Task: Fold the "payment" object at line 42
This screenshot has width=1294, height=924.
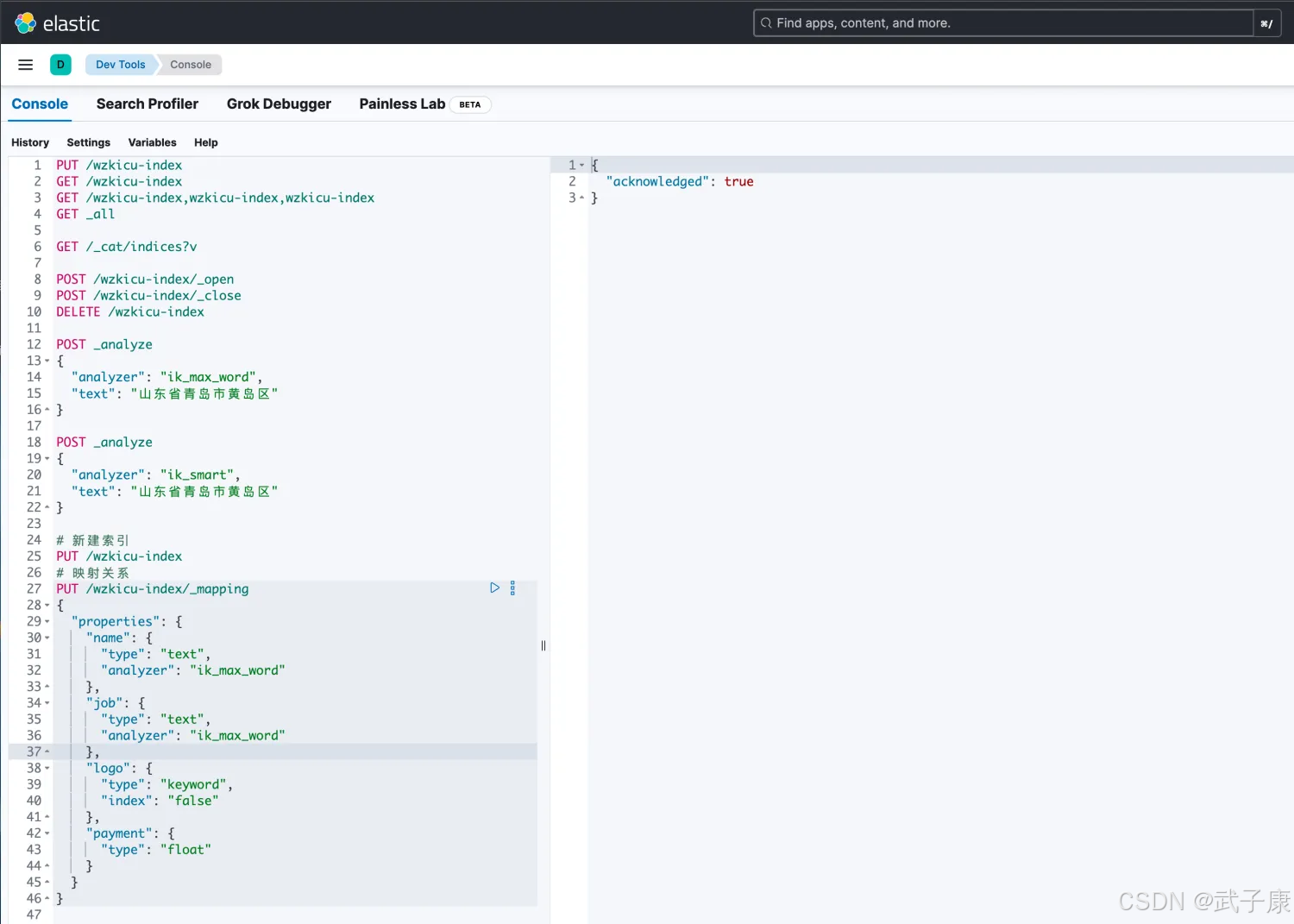Action: [47, 833]
